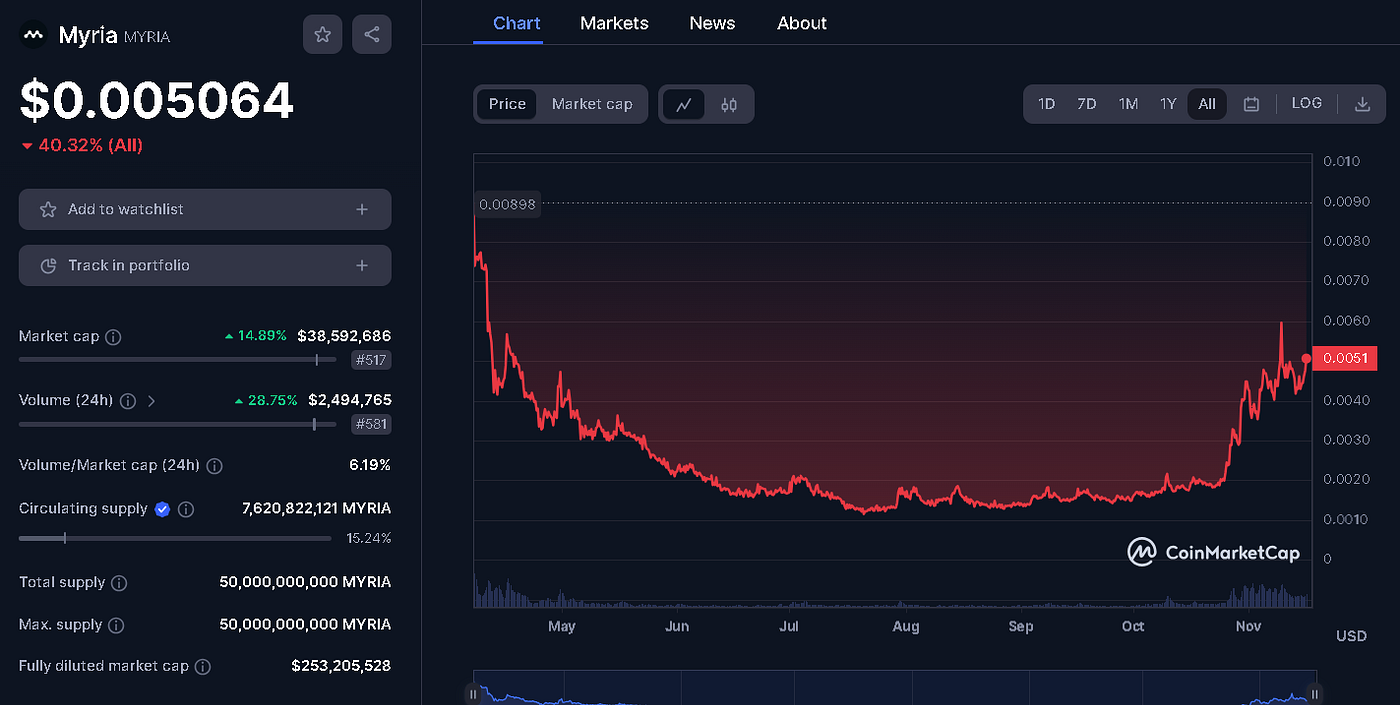Open Total supply info icon
1400x705 pixels.
119,582
